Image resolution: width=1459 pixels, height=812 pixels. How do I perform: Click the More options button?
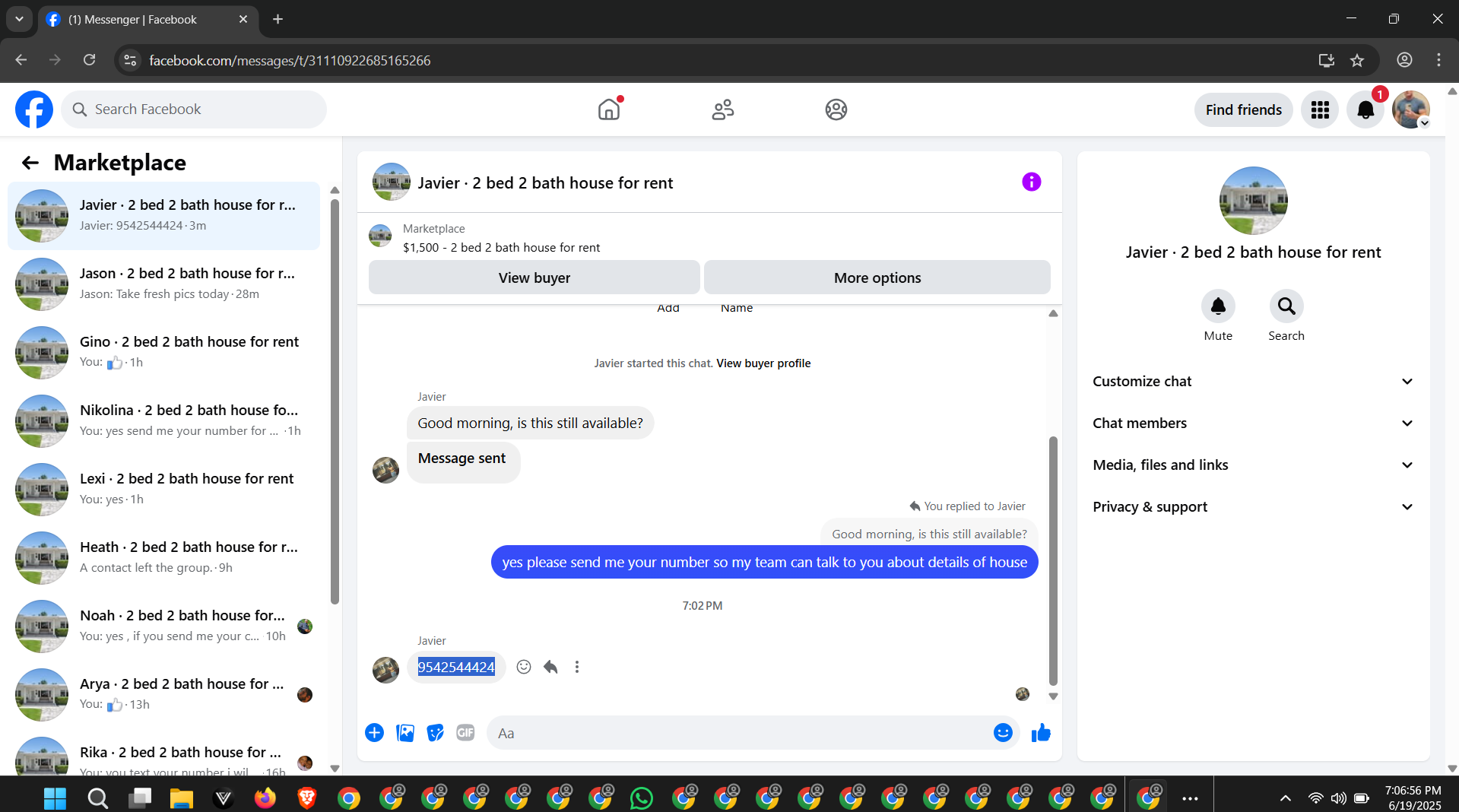(x=877, y=278)
